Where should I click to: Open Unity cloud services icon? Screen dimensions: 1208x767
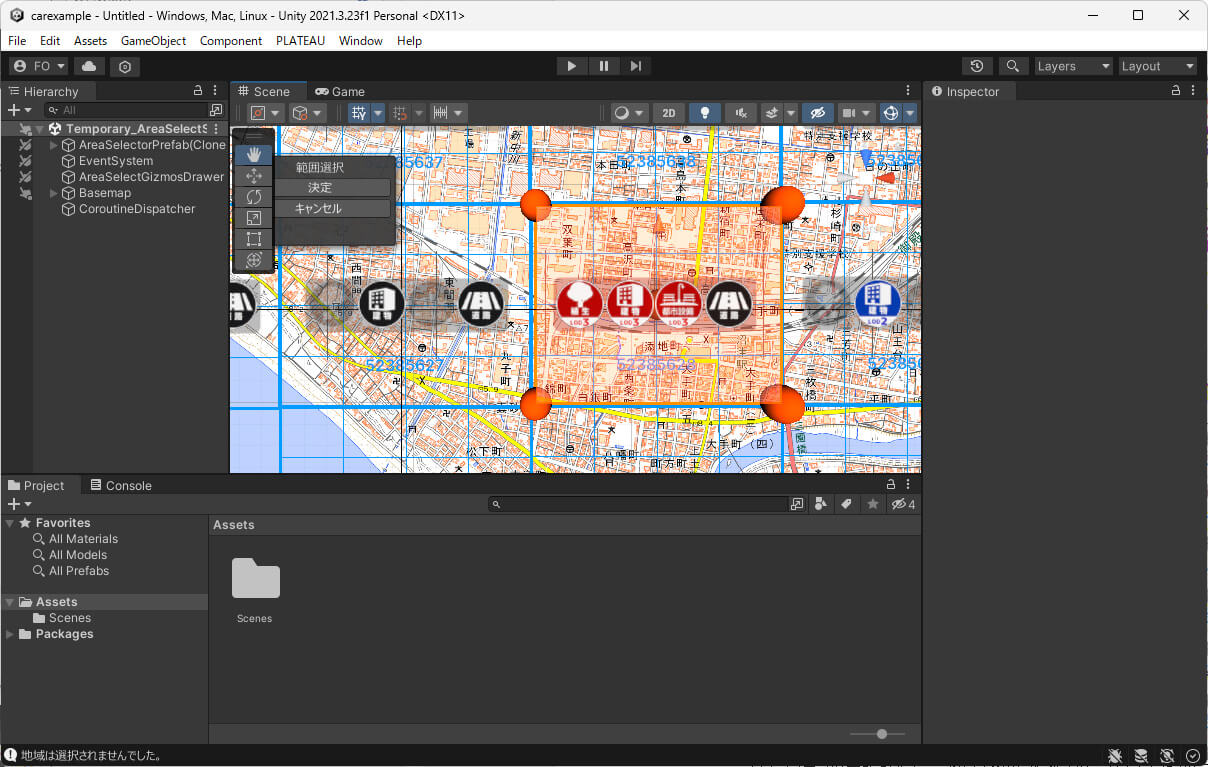pyautogui.click(x=89, y=66)
